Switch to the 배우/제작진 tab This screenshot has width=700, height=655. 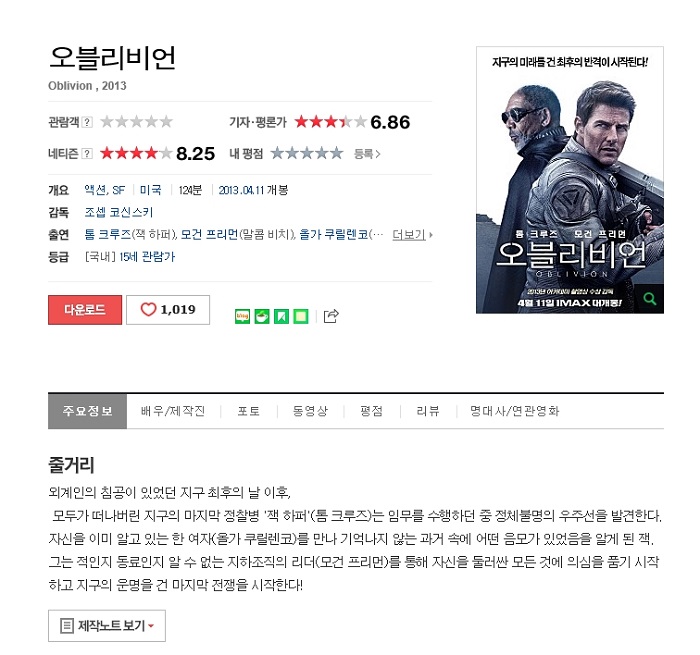point(173,411)
